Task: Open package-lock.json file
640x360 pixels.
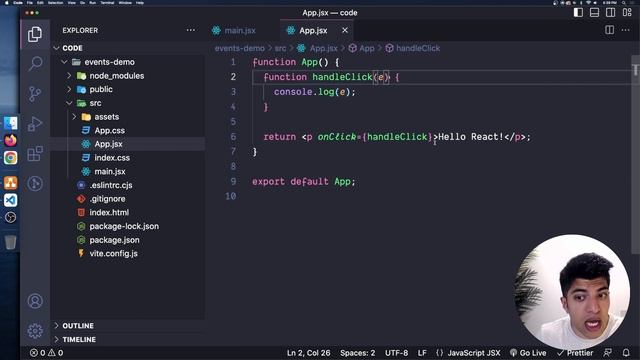Action: (124, 226)
